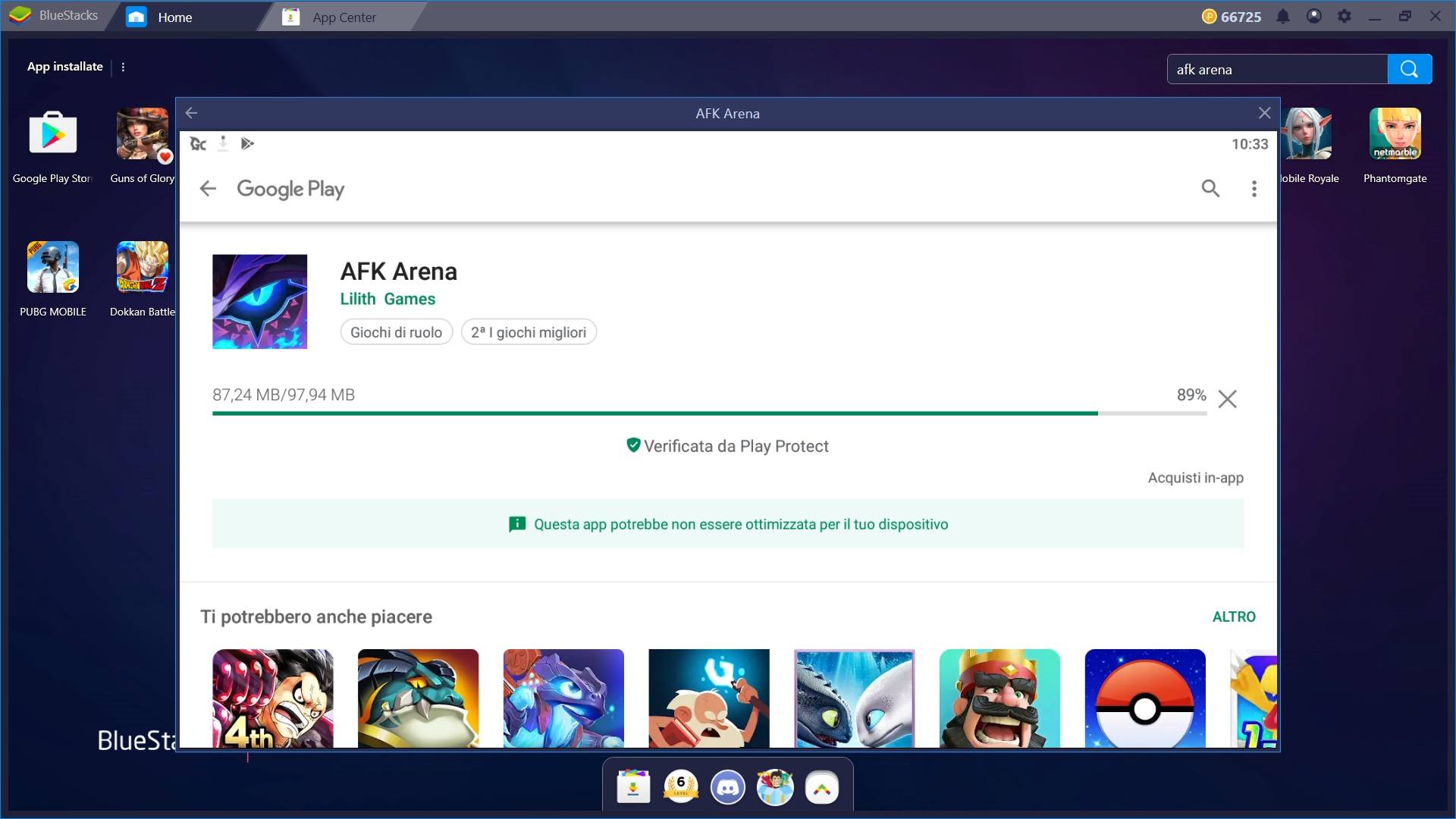Image resolution: width=1456 pixels, height=819 pixels.
Task: Click ALTRO to see more suggestions
Action: [x=1234, y=617]
